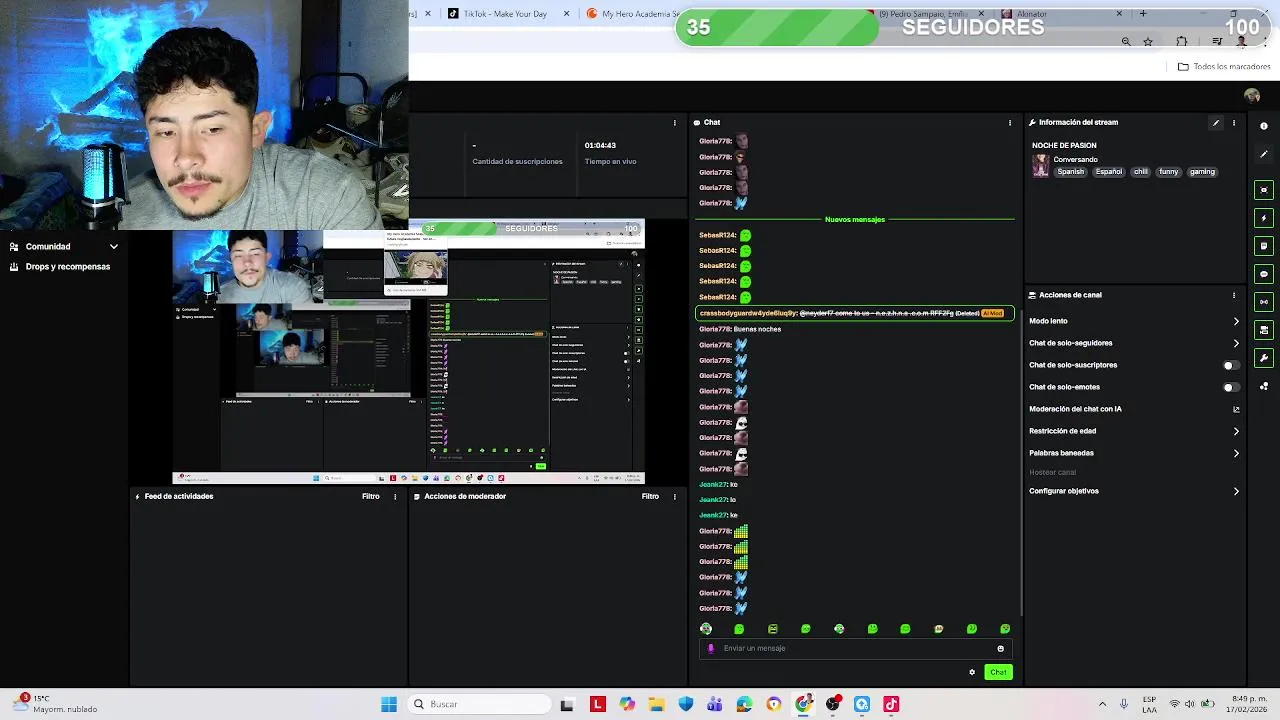Open Acciones de moderador three-dot menu
This screenshot has width=1280, height=720.
pyautogui.click(x=674, y=496)
